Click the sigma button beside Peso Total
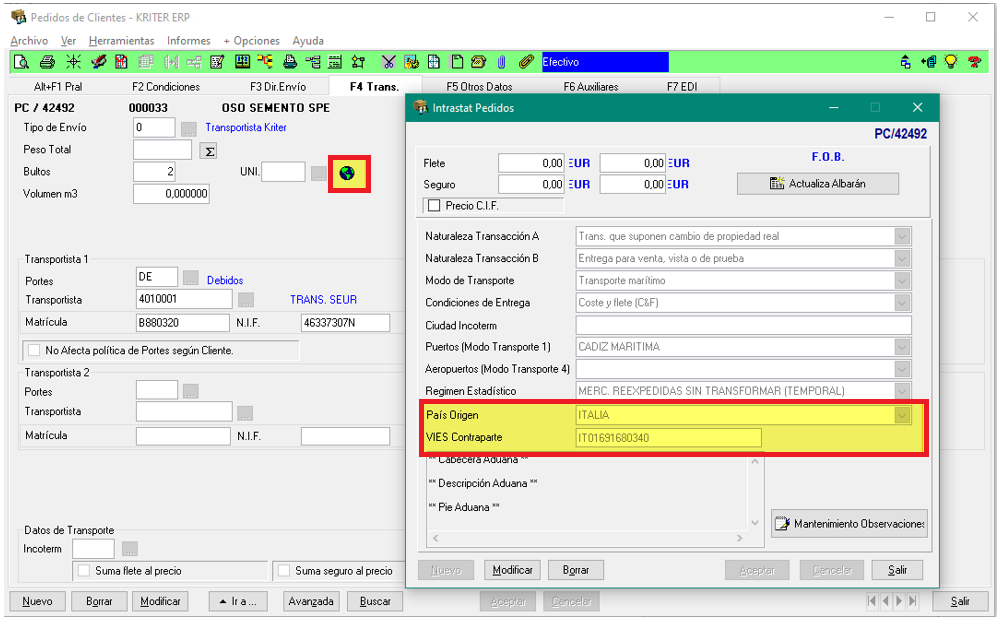 (x=209, y=151)
